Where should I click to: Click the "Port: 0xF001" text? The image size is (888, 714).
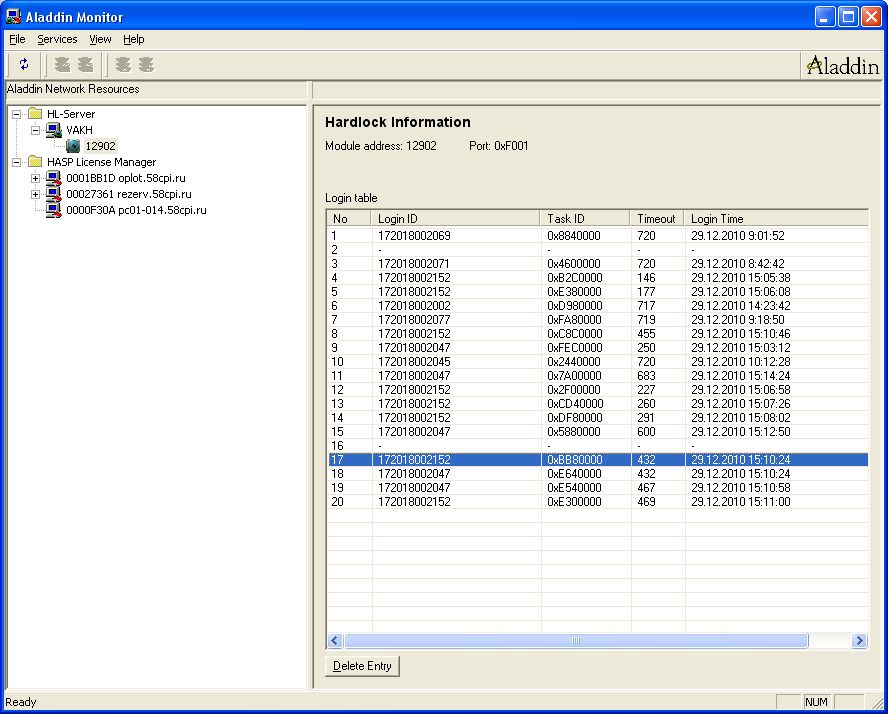tap(499, 146)
